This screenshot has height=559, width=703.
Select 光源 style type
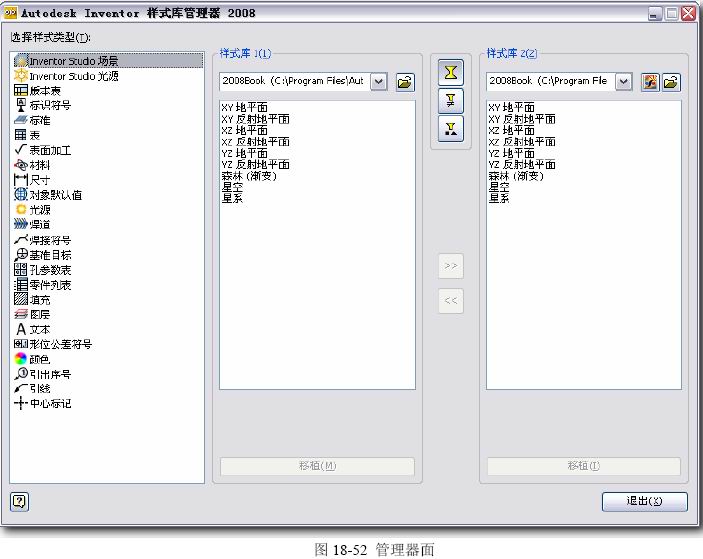[x=32, y=209]
